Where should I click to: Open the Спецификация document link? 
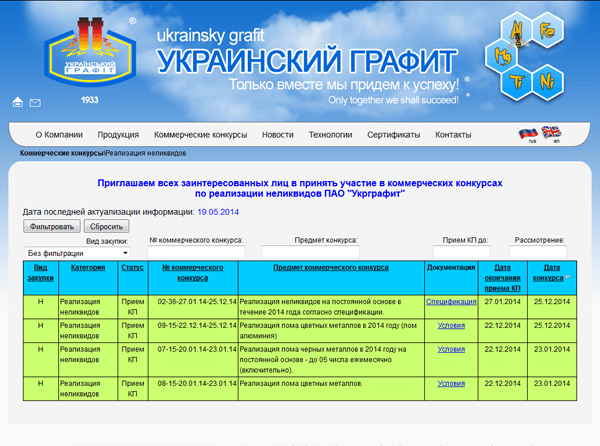pos(451,301)
